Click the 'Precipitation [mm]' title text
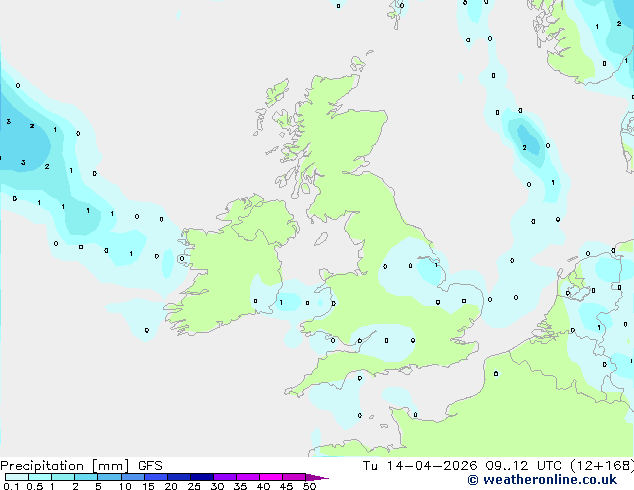 point(65,466)
